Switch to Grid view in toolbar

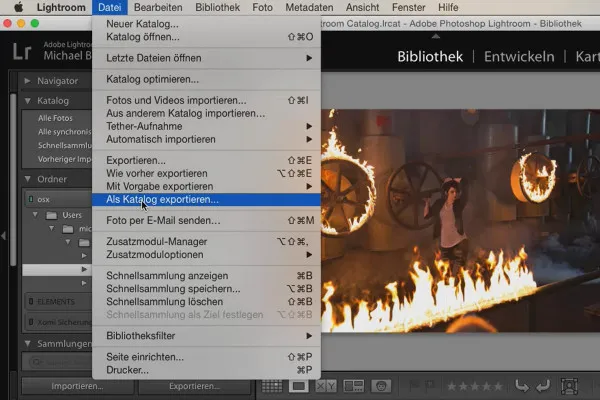click(x=272, y=386)
